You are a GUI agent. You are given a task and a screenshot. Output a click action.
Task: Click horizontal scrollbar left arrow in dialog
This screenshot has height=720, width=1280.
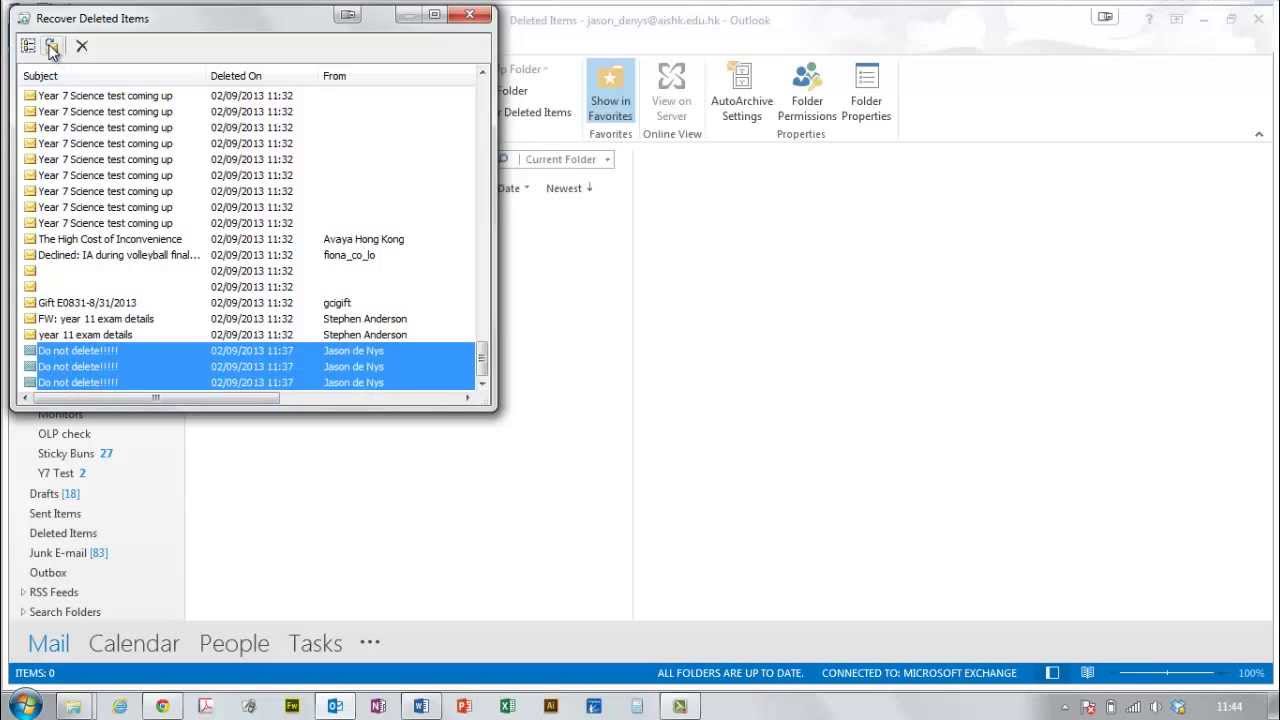(x=26, y=398)
